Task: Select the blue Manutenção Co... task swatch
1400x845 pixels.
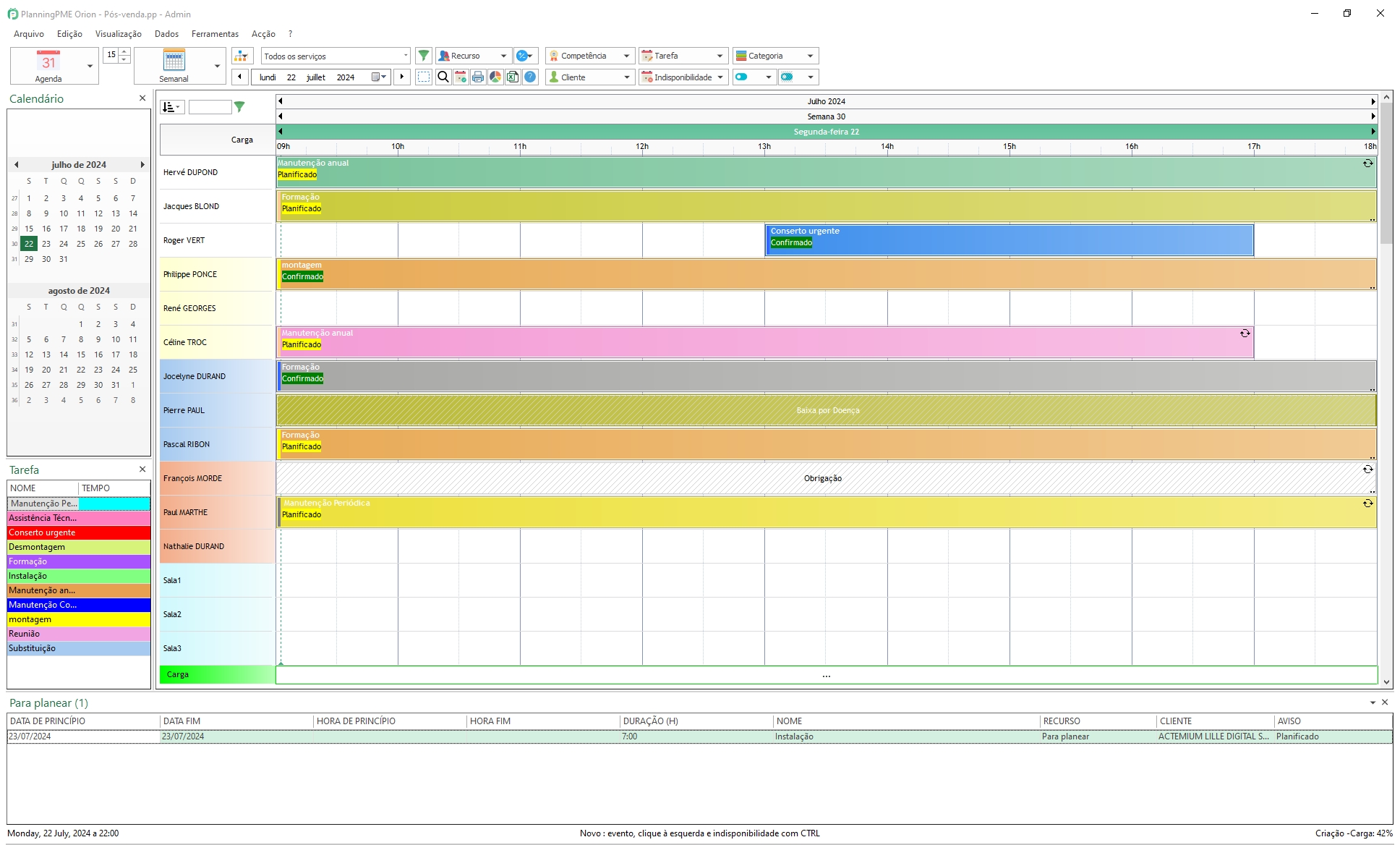Action: point(79,605)
